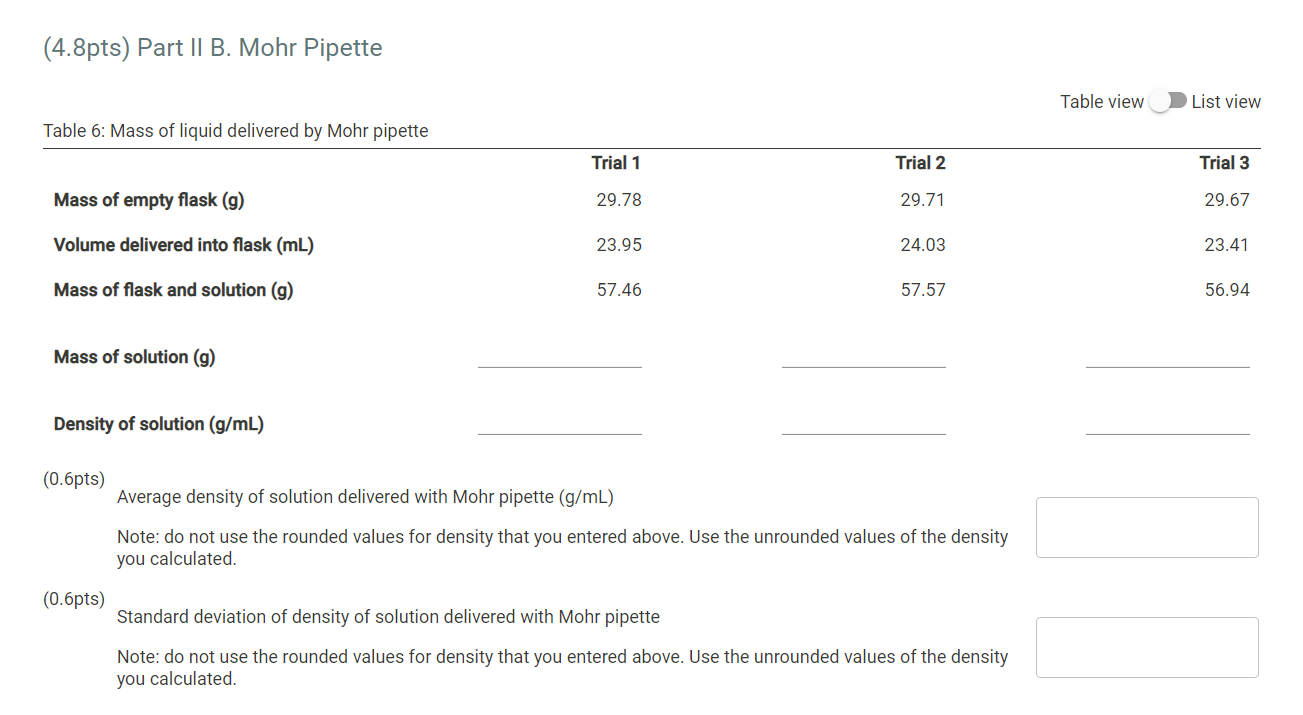
Task: Click the Standard deviation answer box
Action: point(1146,647)
